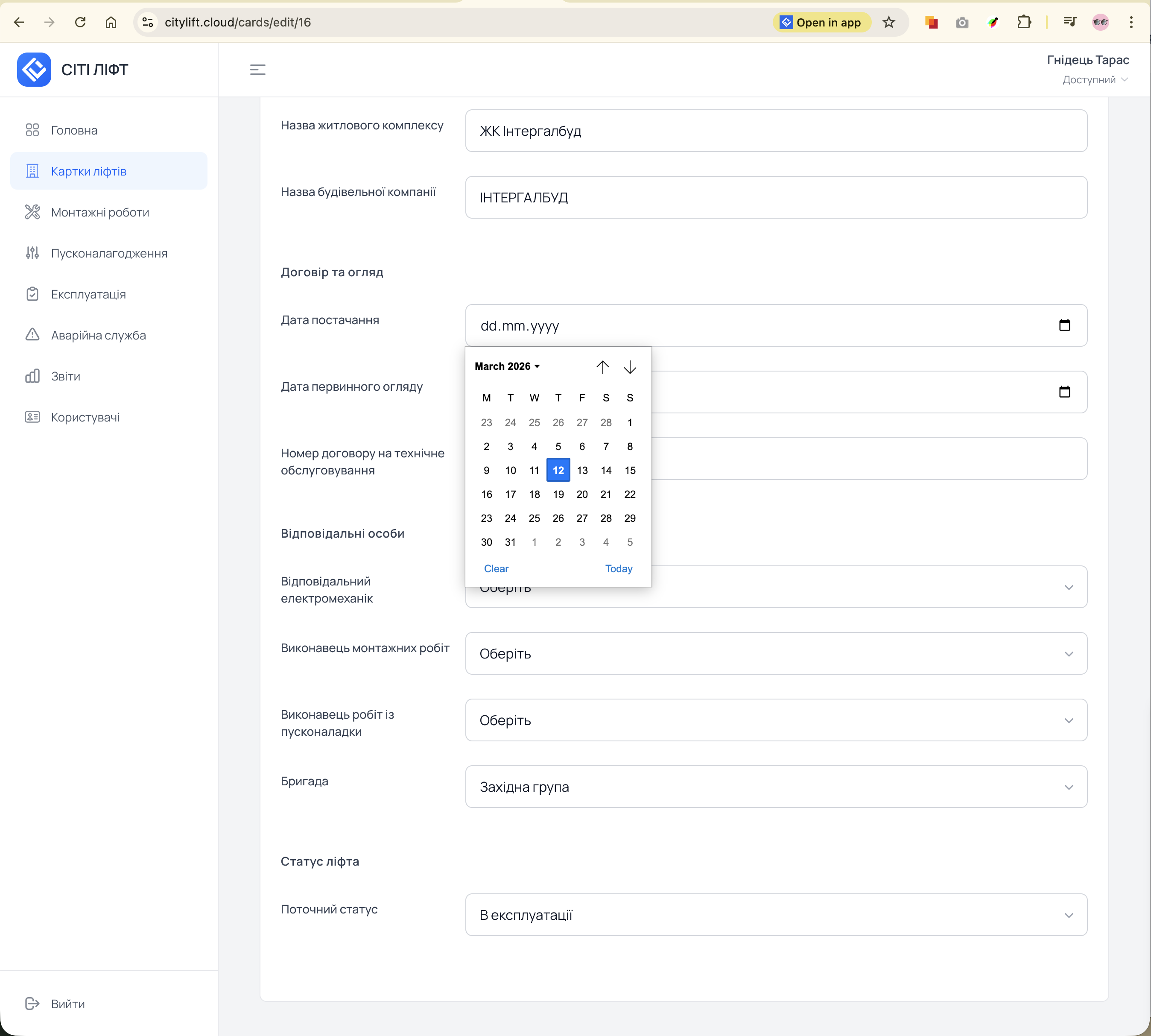Select day 20 in the calendar
Screen dimensions: 1151x1036
(581, 494)
